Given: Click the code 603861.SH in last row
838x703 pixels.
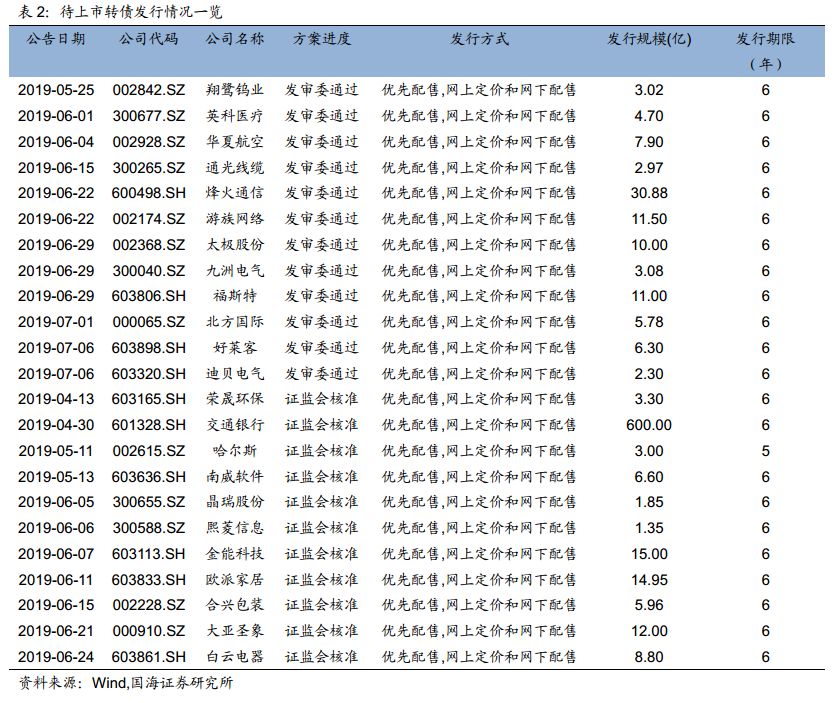Looking at the screenshot, I should coord(148,657).
